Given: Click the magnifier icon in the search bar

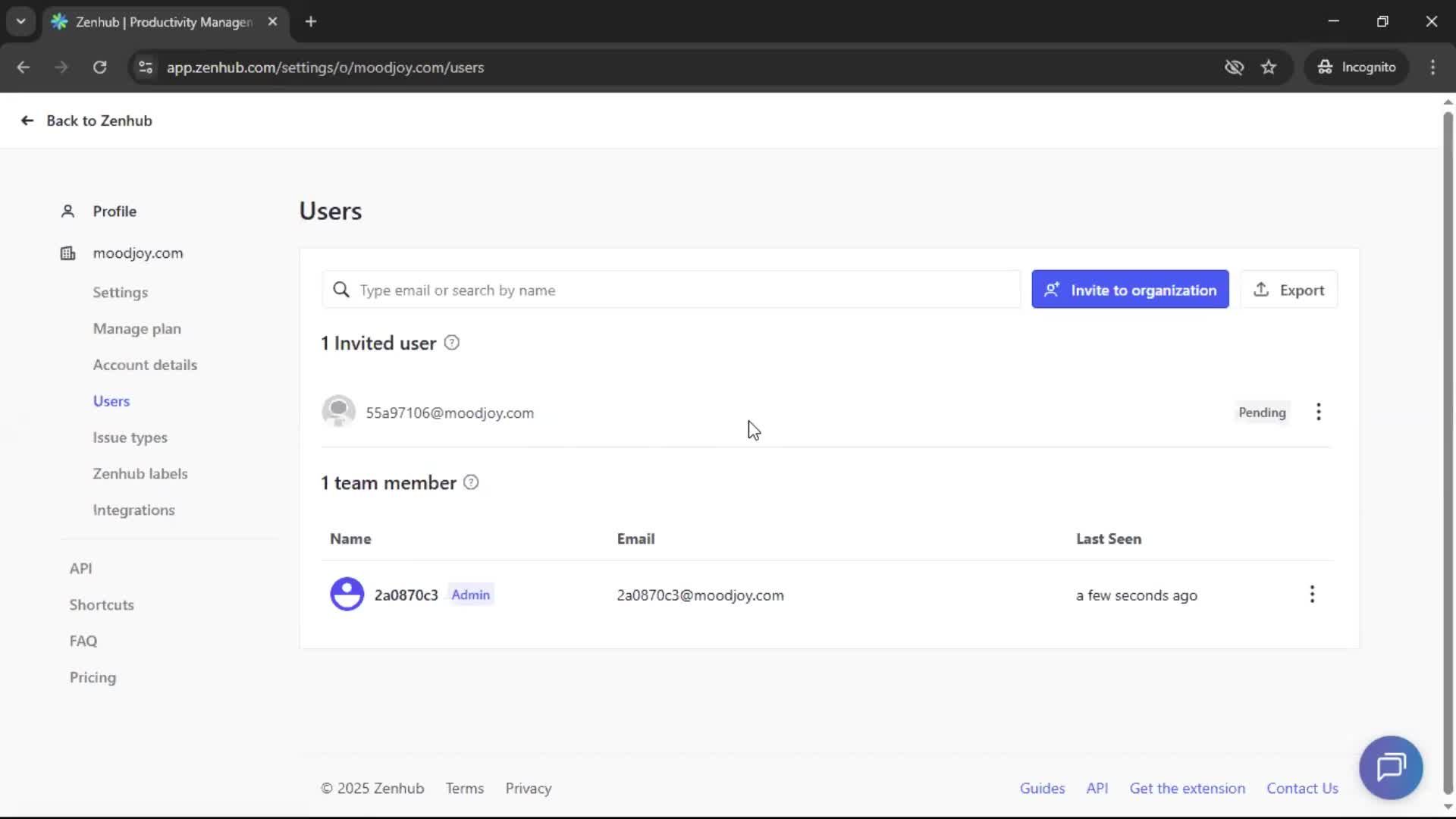Looking at the screenshot, I should click(x=341, y=290).
